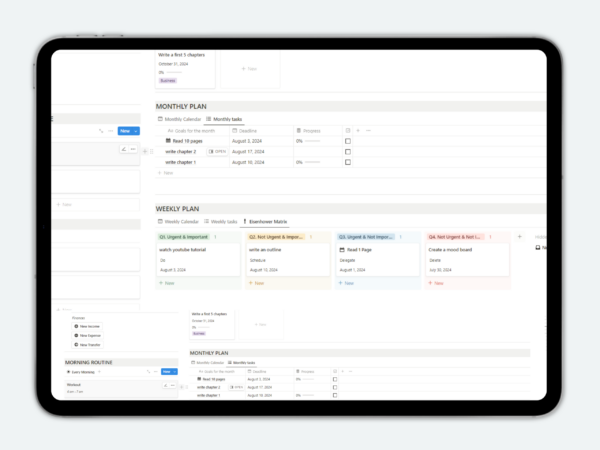This screenshot has height=450, width=600.
Task: Open the three-dot menu in Morning Routine toolbar
Action: click(x=155, y=372)
